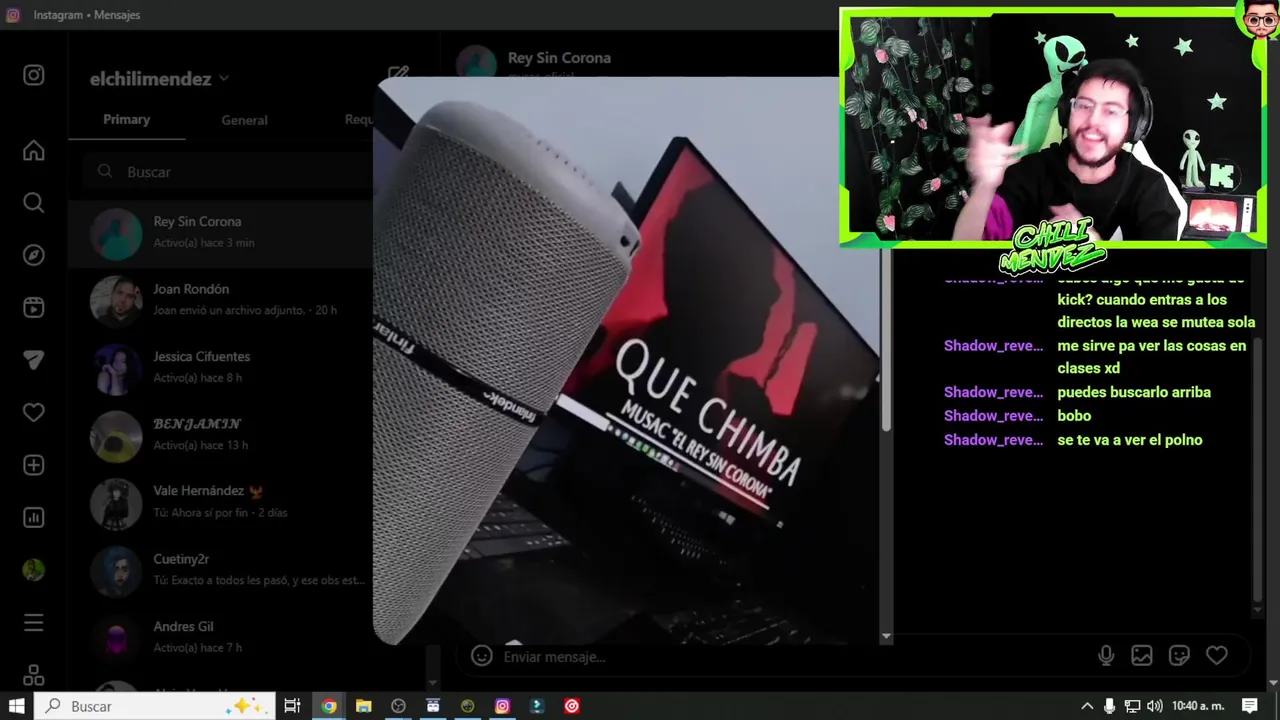This screenshot has width=1280, height=720.
Task: Click the 10:40 a. m. clock
Action: (1198, 706)
